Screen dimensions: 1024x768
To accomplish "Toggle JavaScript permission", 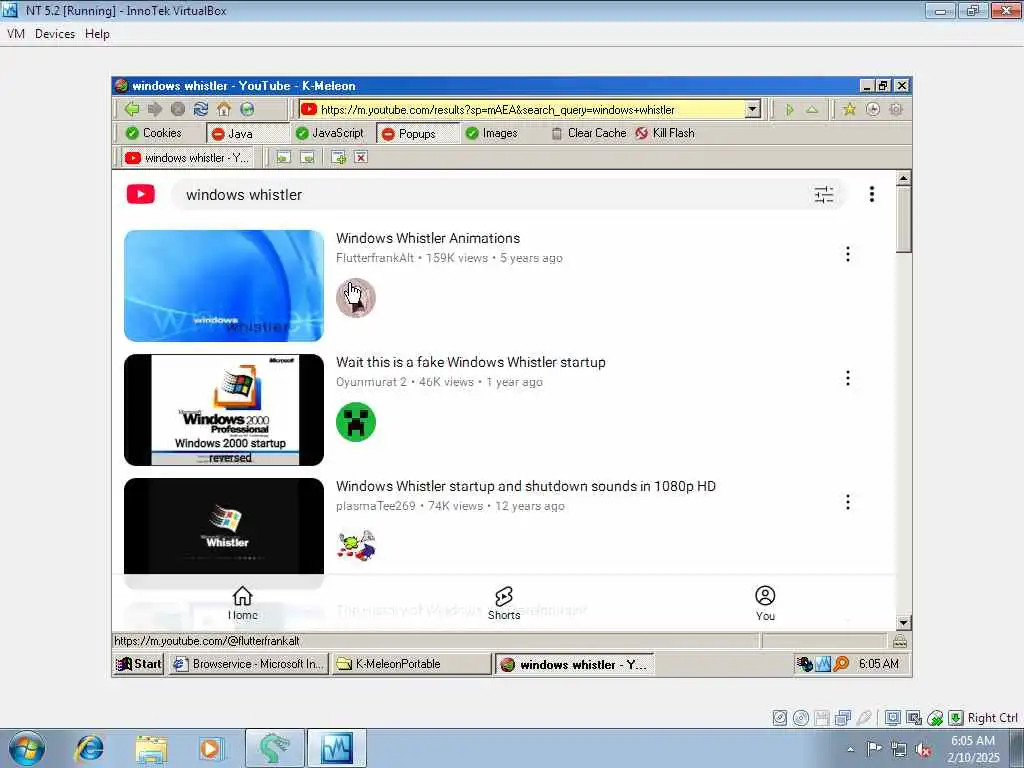I will (330, 133).
